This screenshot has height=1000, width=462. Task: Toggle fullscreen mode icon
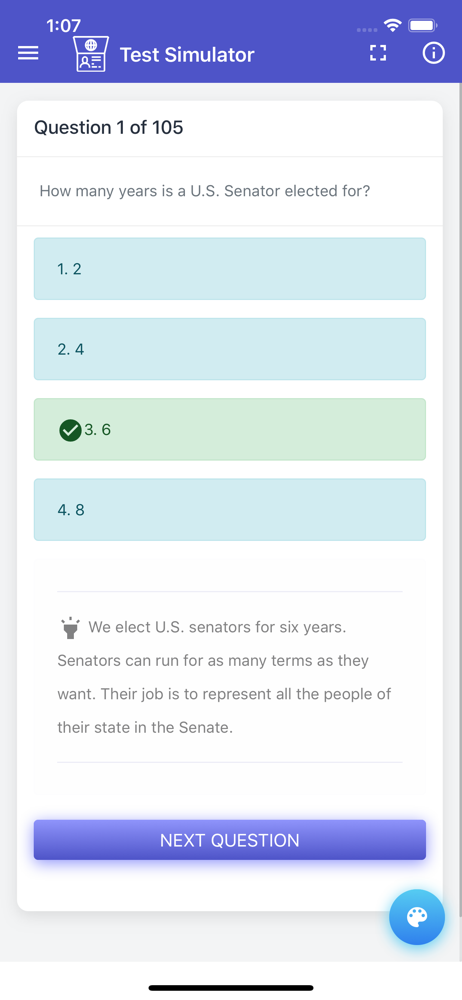(378, 54)
